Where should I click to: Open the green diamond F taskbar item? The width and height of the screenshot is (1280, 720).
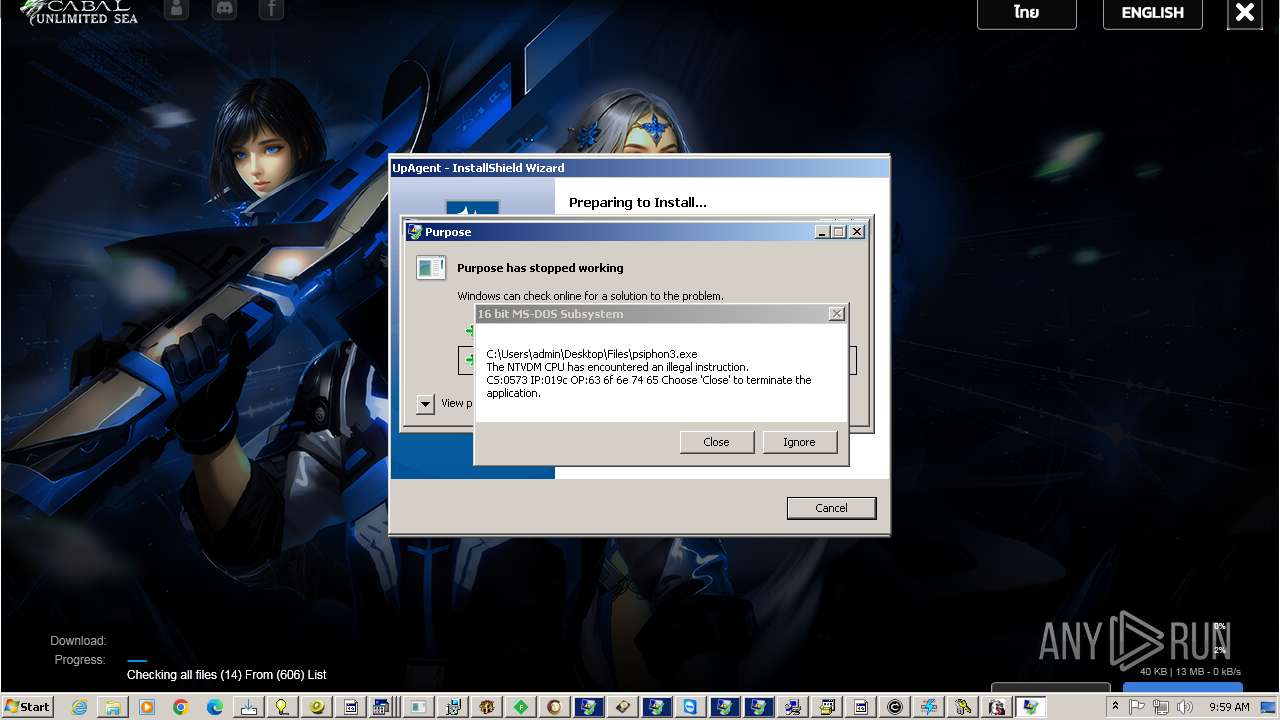tap(521, 707)
